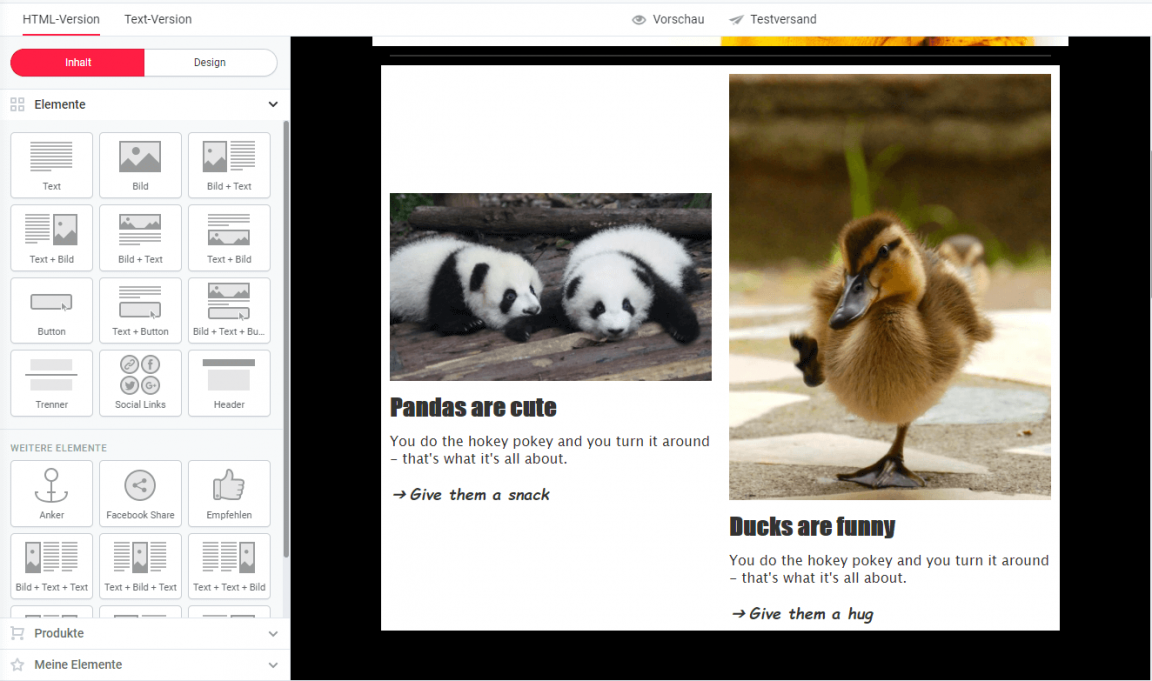Open the Vorschau preview

coord(668,19)
